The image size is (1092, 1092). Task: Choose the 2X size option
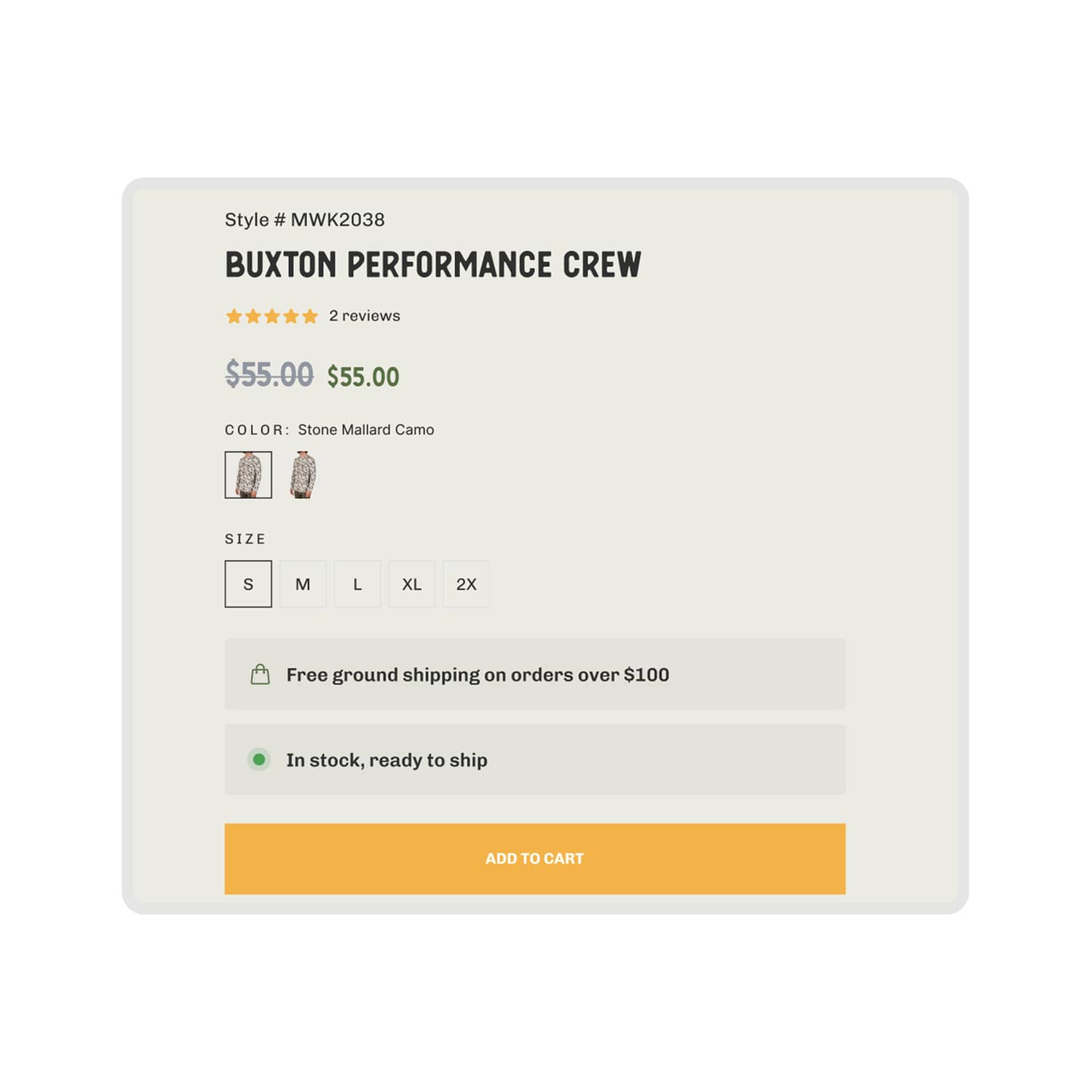click(466, 584)
